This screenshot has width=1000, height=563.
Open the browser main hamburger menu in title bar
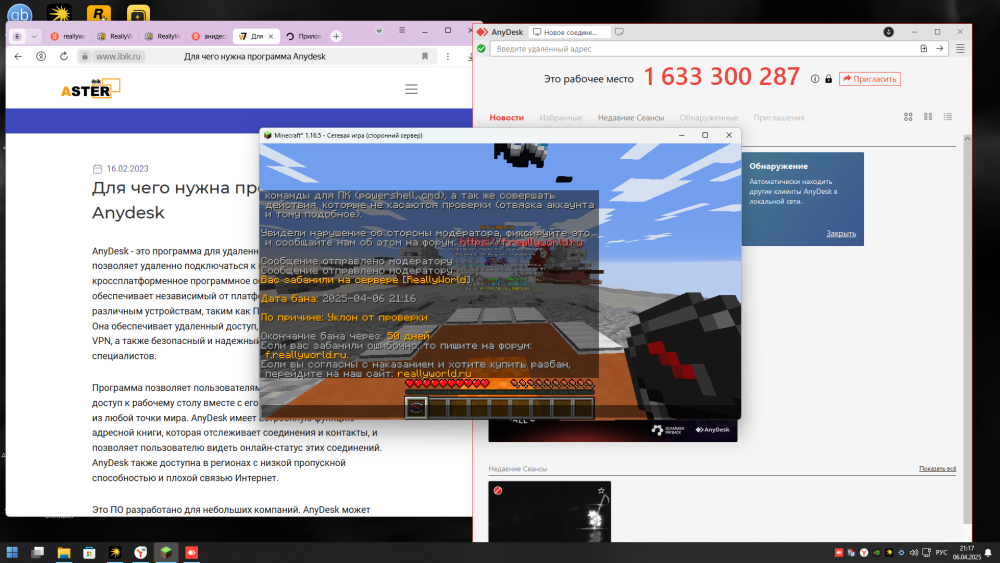402,30
